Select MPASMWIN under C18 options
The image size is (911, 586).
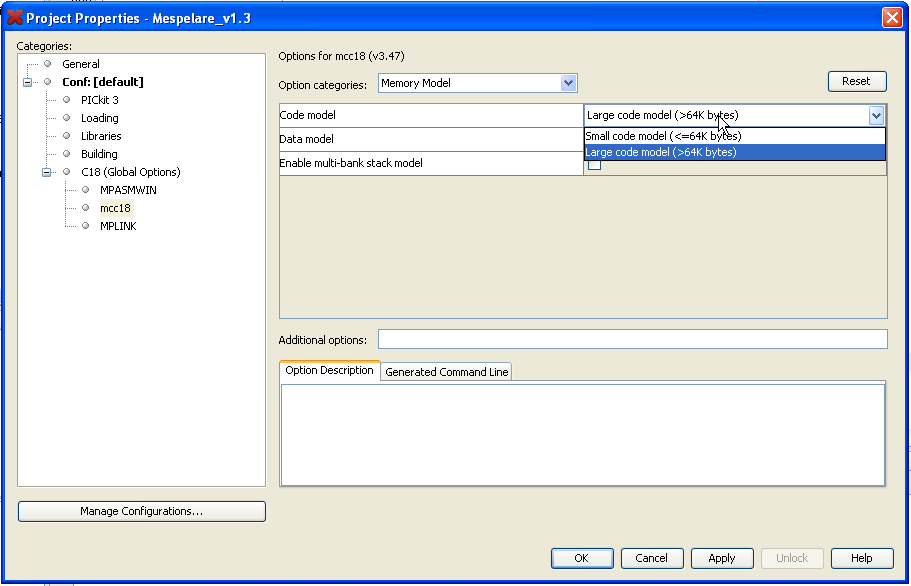128,190
